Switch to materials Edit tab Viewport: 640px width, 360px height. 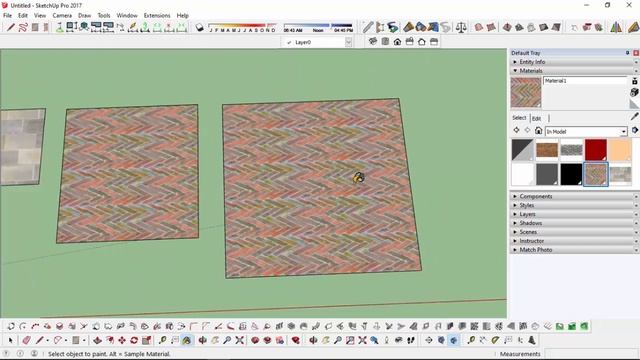click(x=536, y=118)
